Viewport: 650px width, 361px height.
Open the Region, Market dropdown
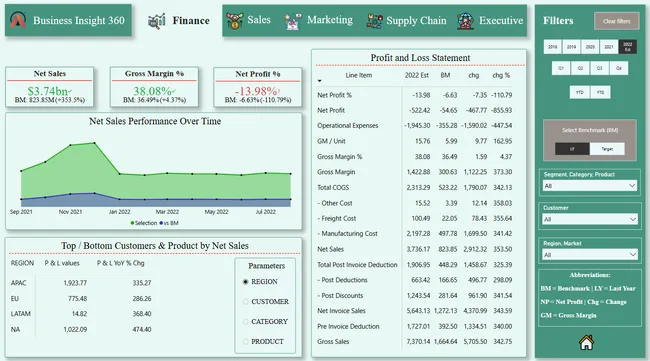click(589, 254)
